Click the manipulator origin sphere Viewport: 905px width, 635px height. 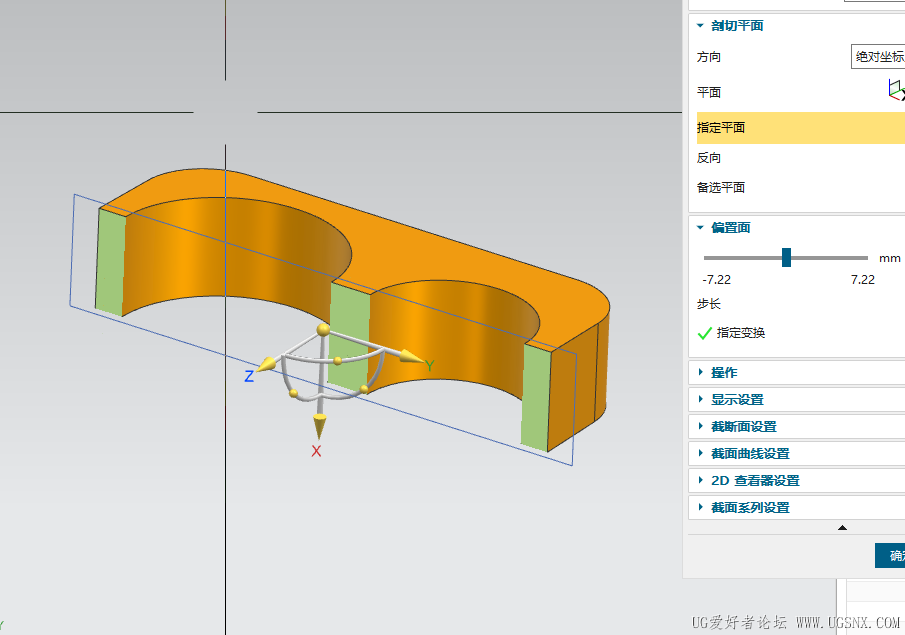(x=323, y=330)
